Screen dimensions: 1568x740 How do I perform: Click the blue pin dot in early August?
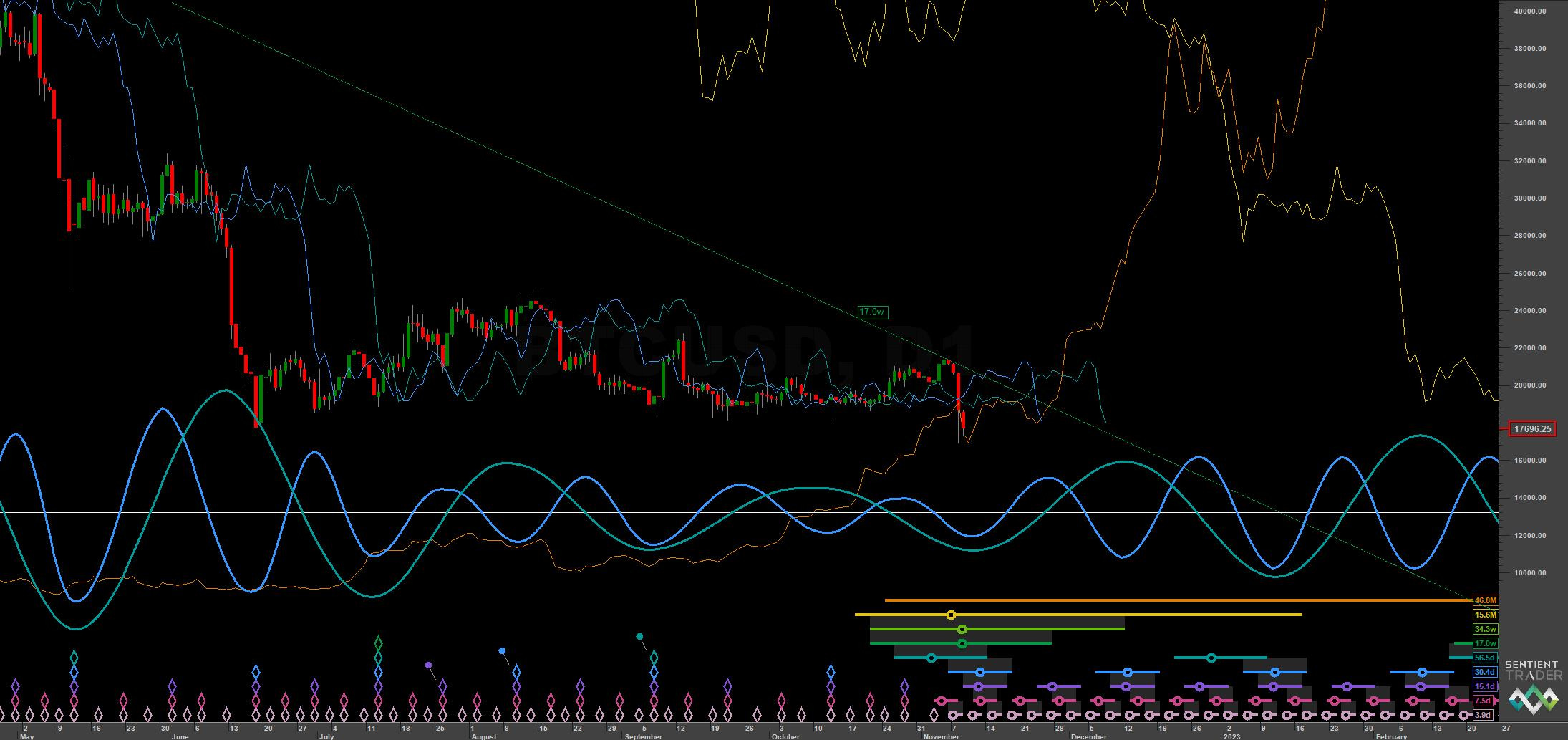pyautogui.click(x=502, y=651)
